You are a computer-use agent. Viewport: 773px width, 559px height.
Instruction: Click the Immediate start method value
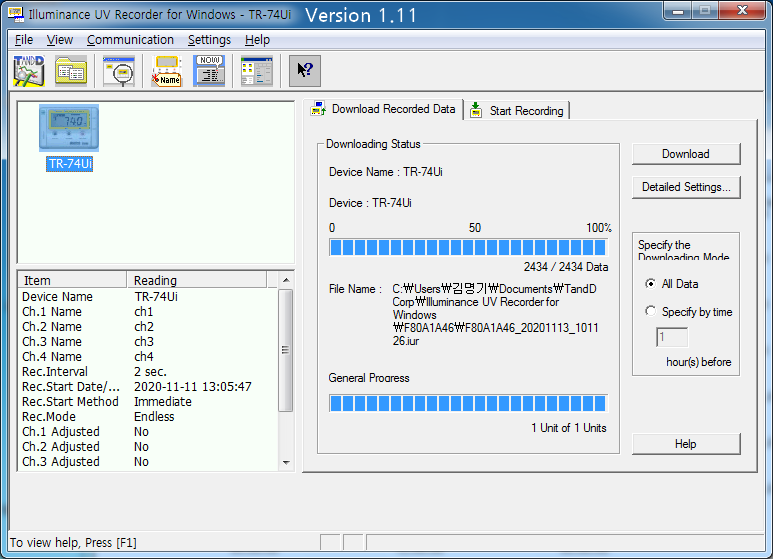[x=163, y=402]
